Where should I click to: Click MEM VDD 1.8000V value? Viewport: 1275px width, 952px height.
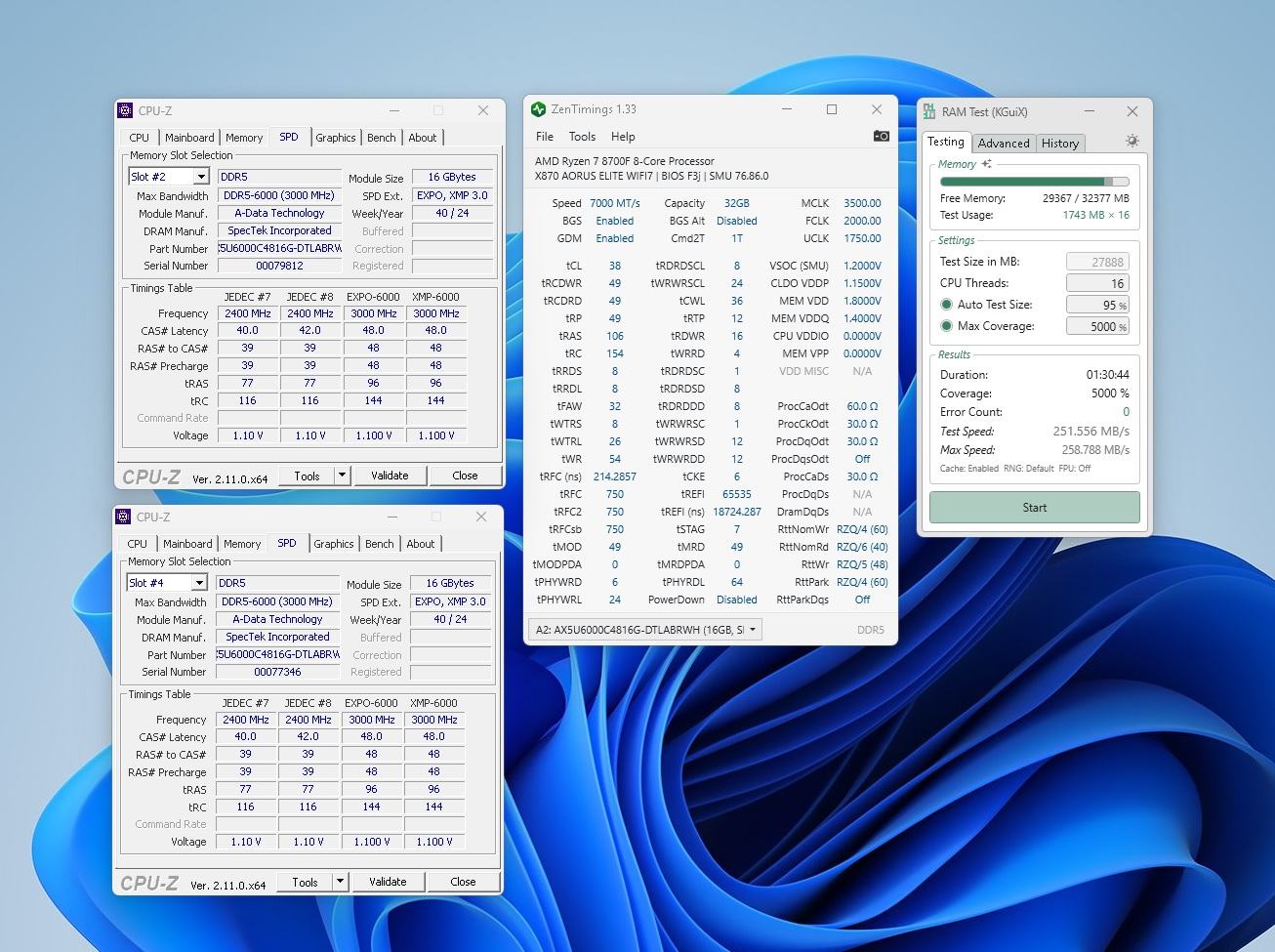pos(862,301)
